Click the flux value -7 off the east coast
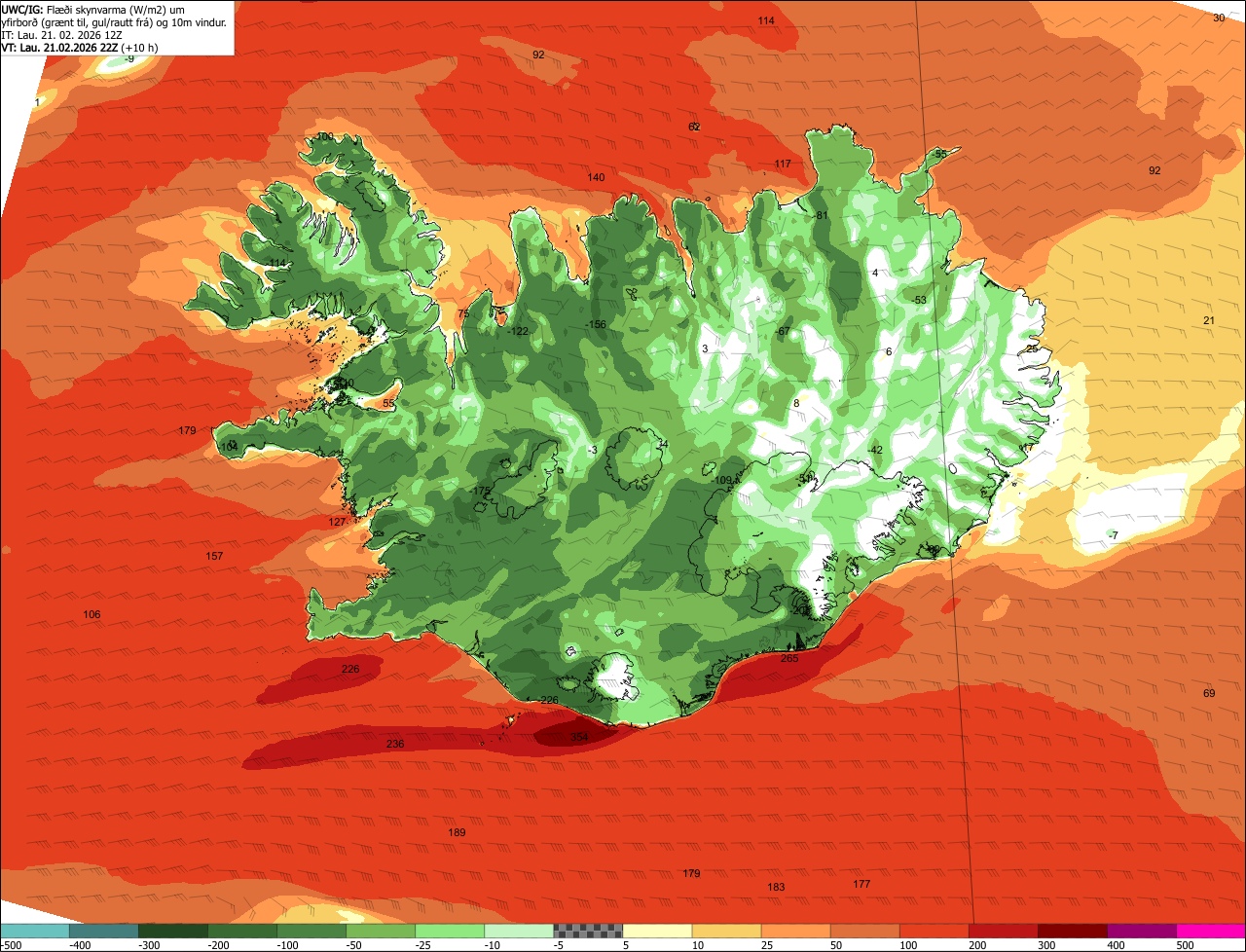Viewport: 1246px width, 952px height. pyautogui.click(x=1113, y=535)
